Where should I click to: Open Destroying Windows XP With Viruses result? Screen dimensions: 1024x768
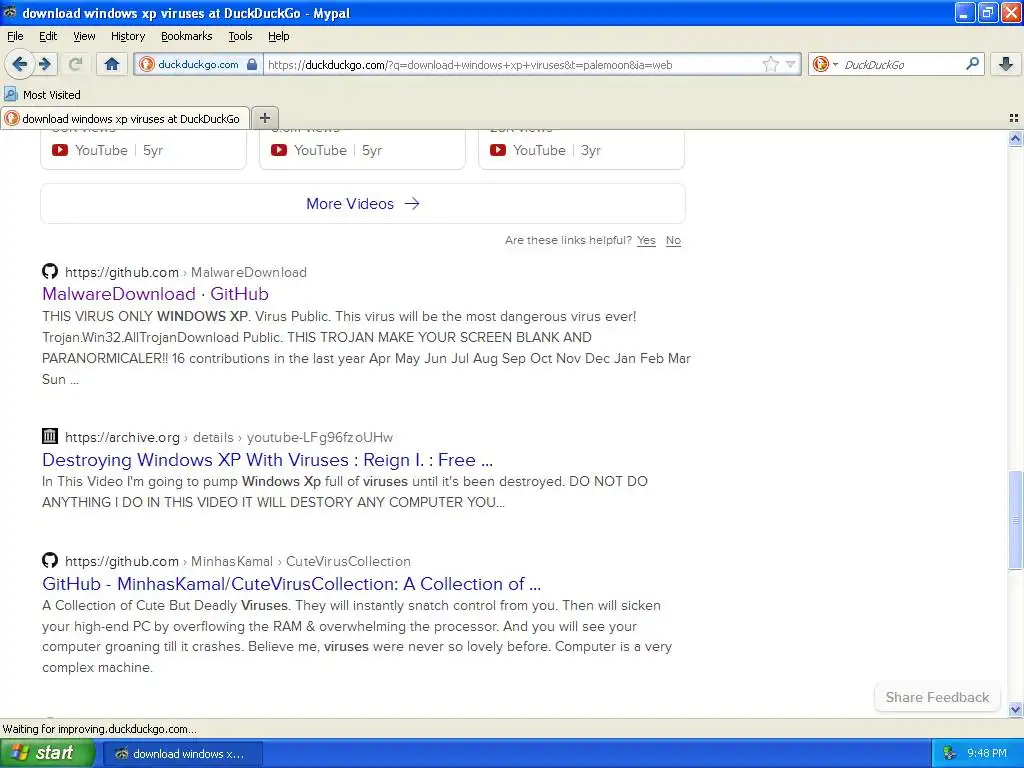coord(267,460)
